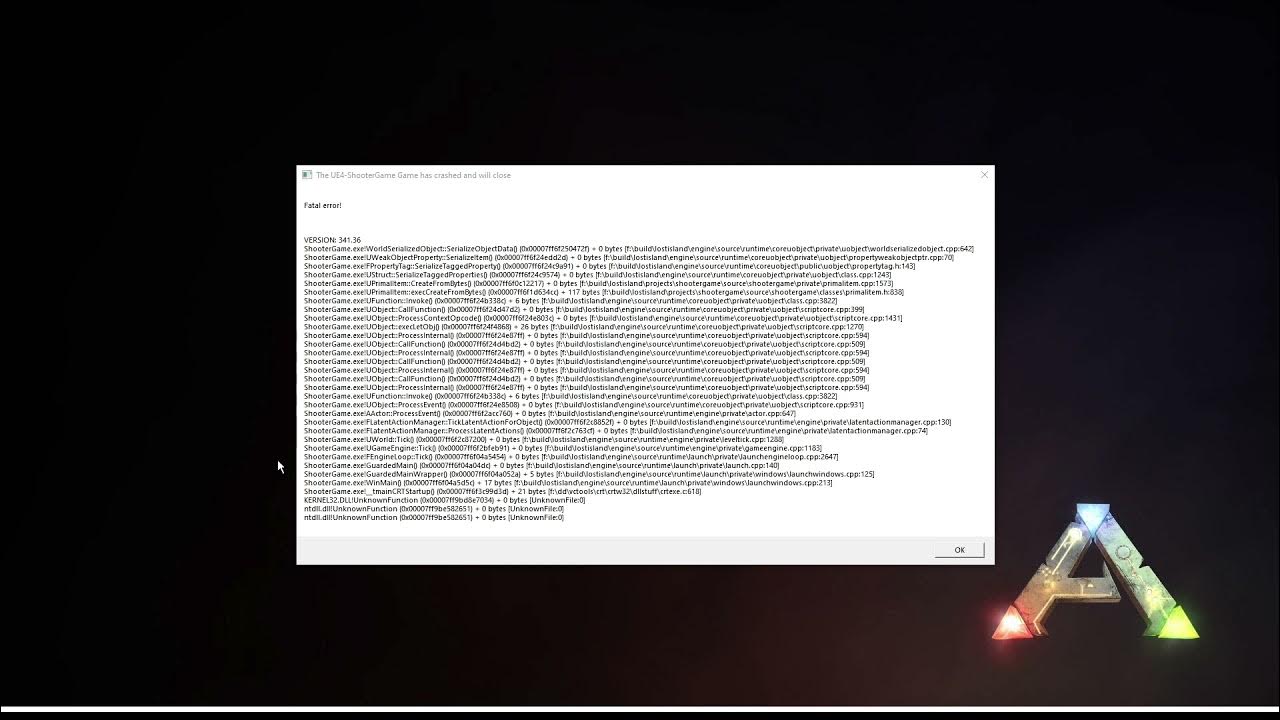The height and width of the screenshot is (720, 1280).
Task: Click the UPrimalItem::CreateFromBytes stack line
Action: (599, 283)
